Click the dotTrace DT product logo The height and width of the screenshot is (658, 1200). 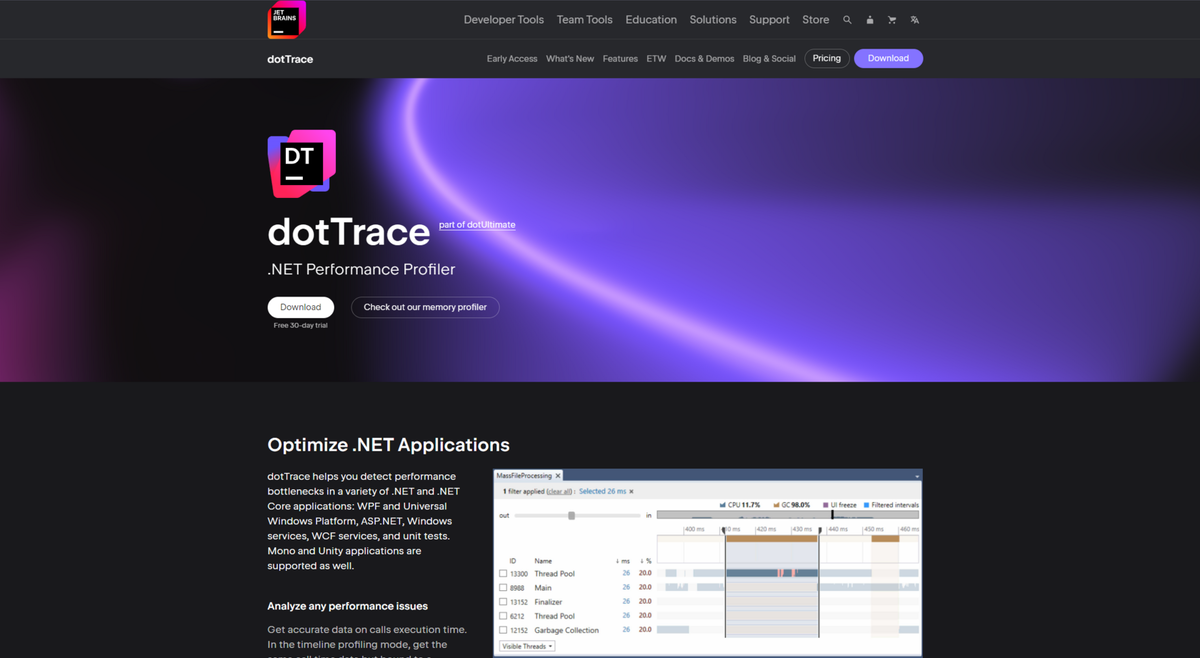coord(302,163)
